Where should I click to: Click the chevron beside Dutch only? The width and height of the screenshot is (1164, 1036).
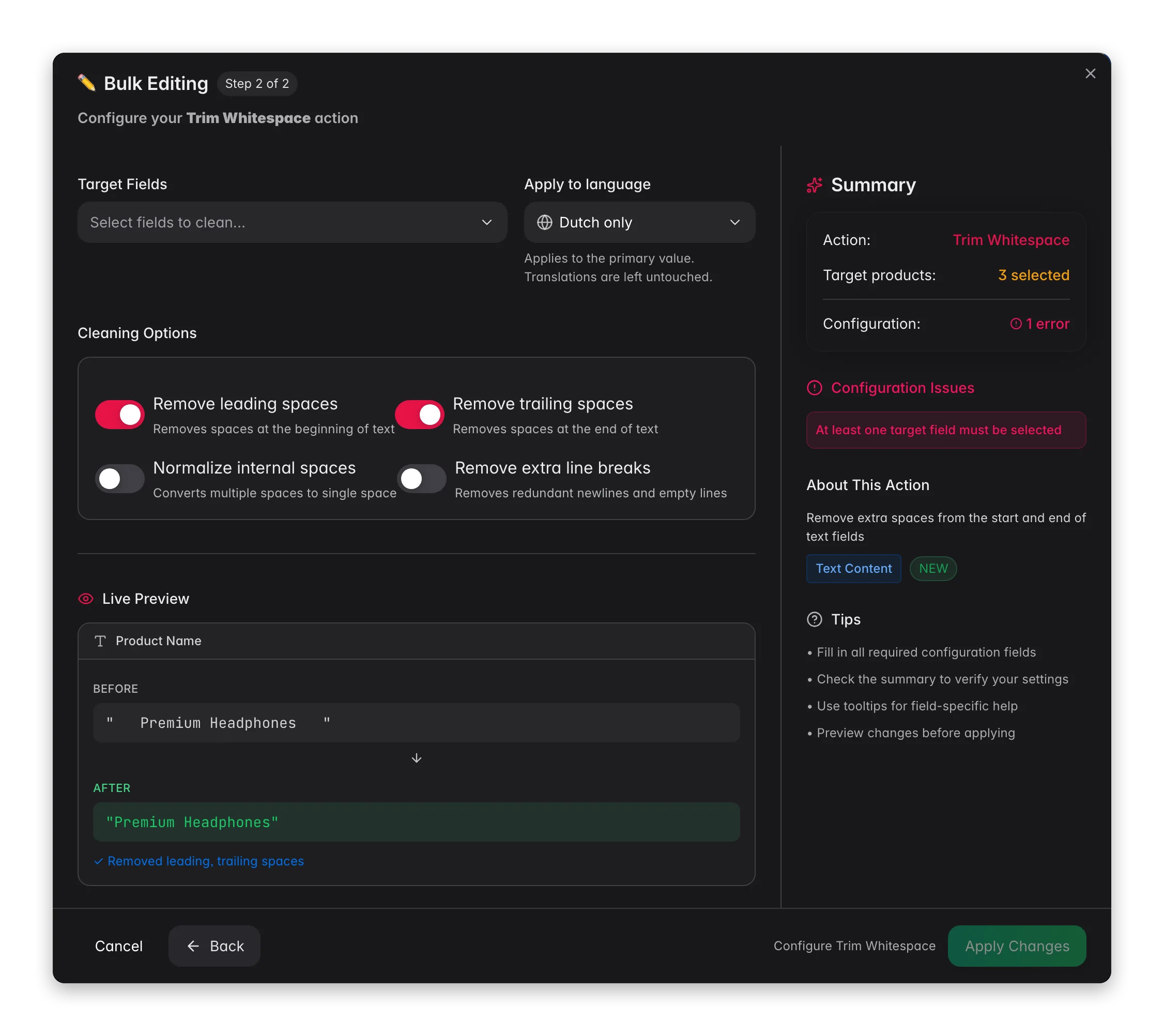tap(734, 222)
